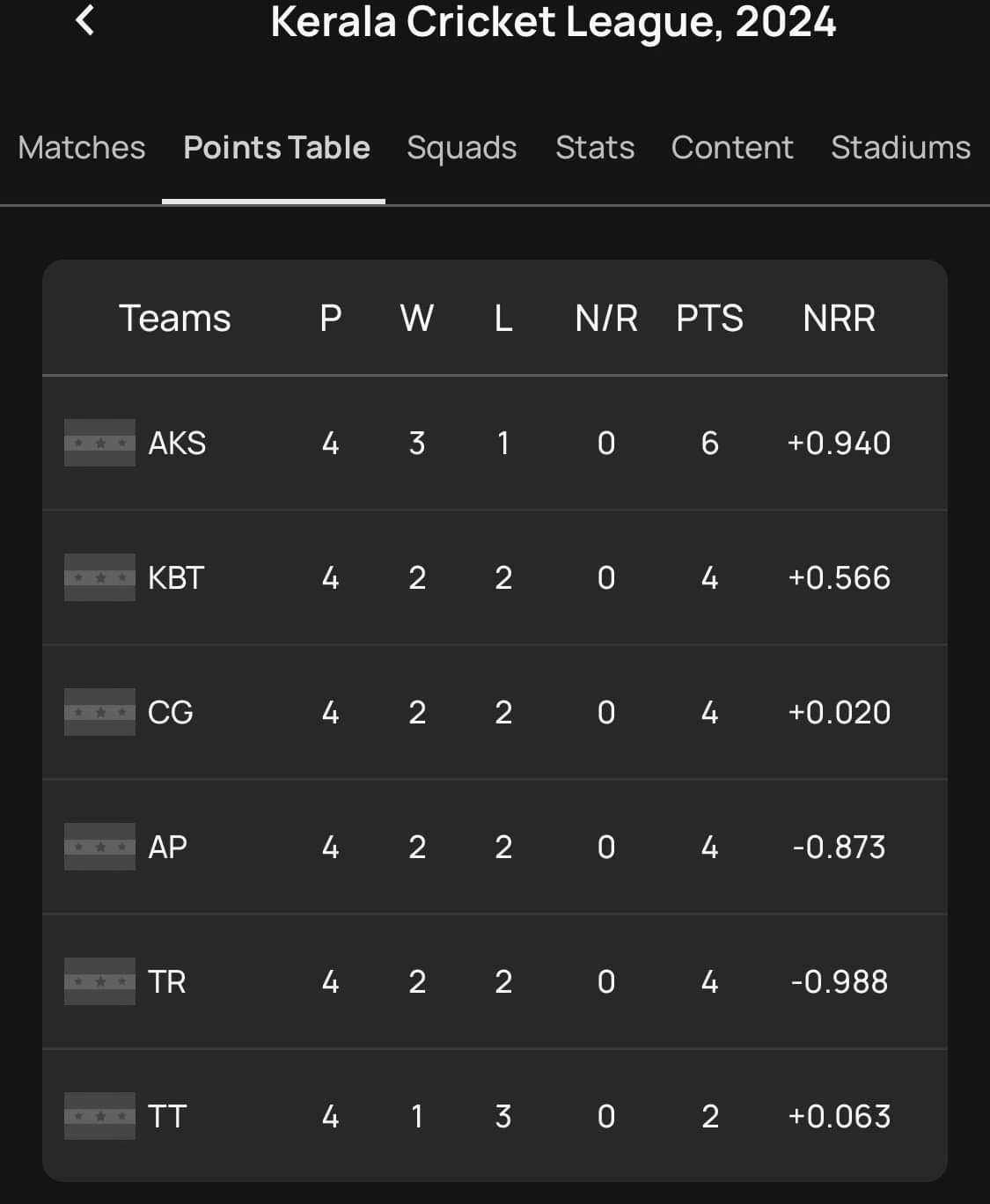Screen dimensions: 990x1204
Task: Switch to the Squads tab
Action: (462, 148)
